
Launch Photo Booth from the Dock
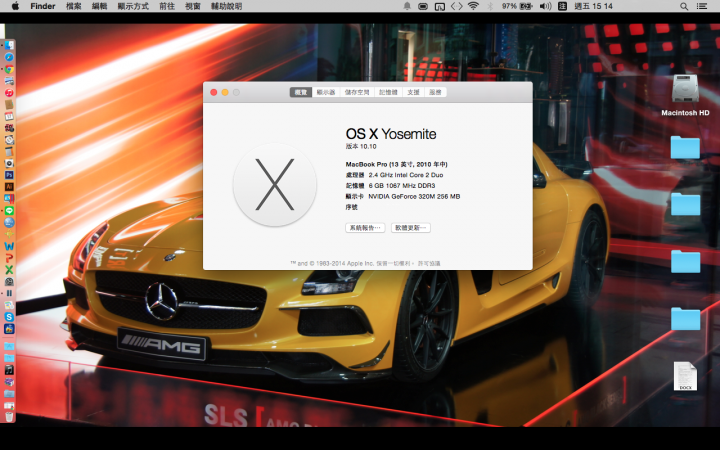tap(9, 128)
